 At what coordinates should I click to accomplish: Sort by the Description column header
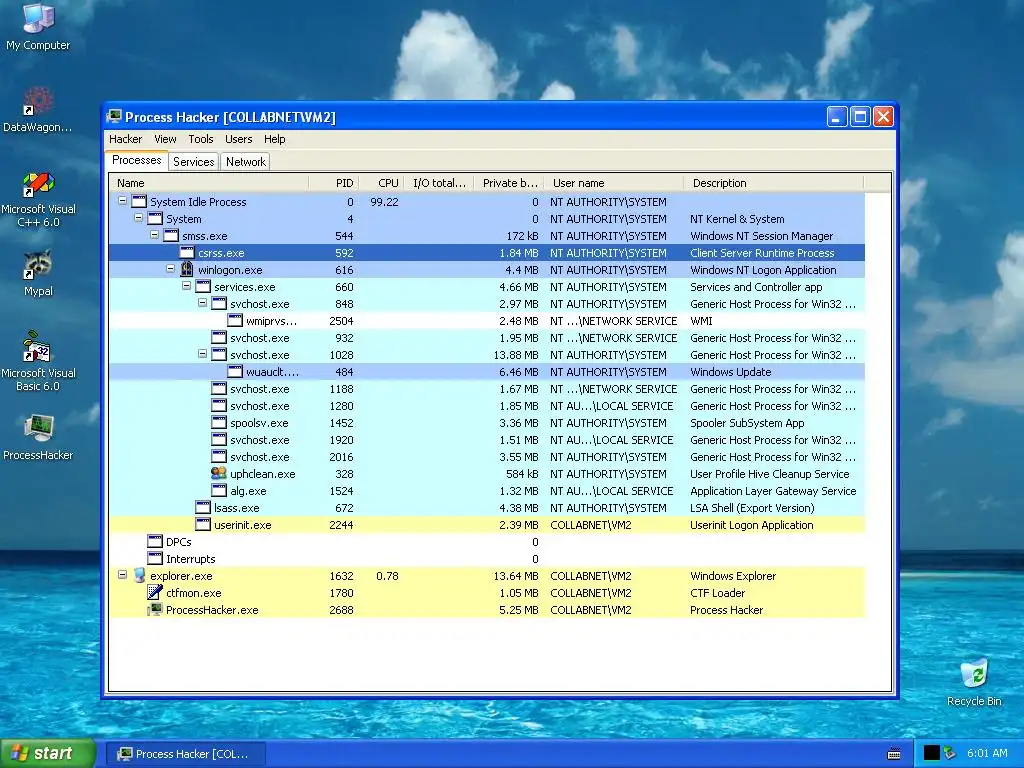pos(774,183)
